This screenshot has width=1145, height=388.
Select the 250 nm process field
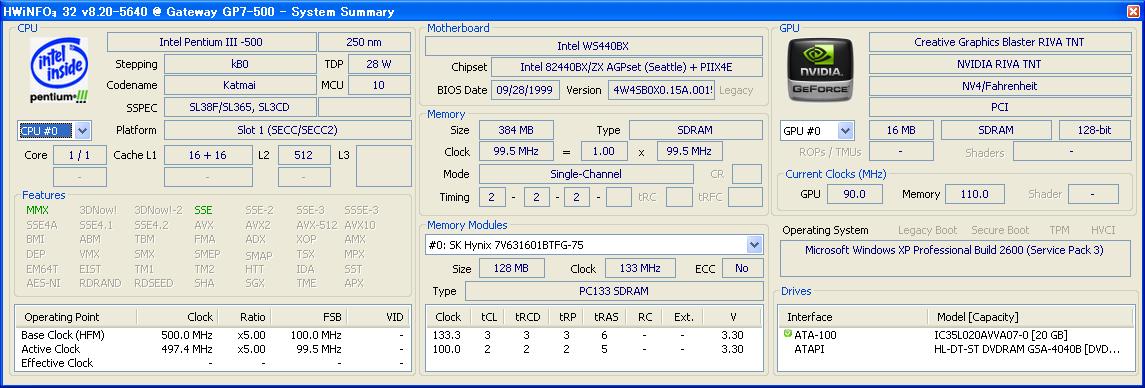point(364,42)
